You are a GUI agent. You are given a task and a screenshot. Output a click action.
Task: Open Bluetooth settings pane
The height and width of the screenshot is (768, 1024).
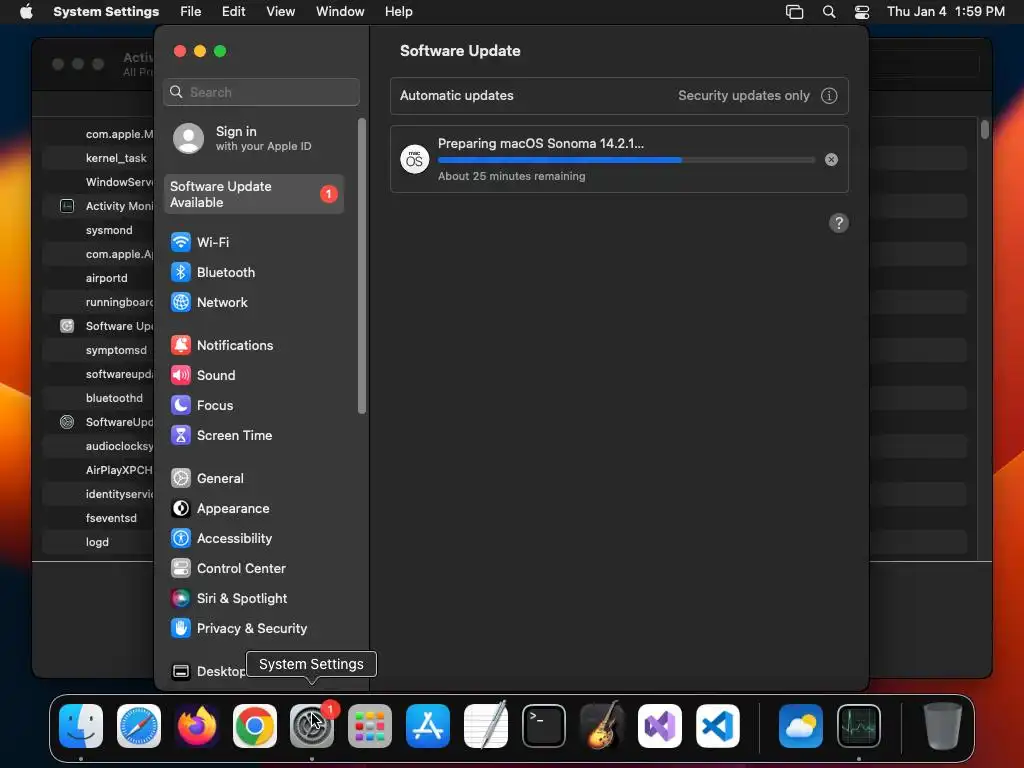[255, 272]
